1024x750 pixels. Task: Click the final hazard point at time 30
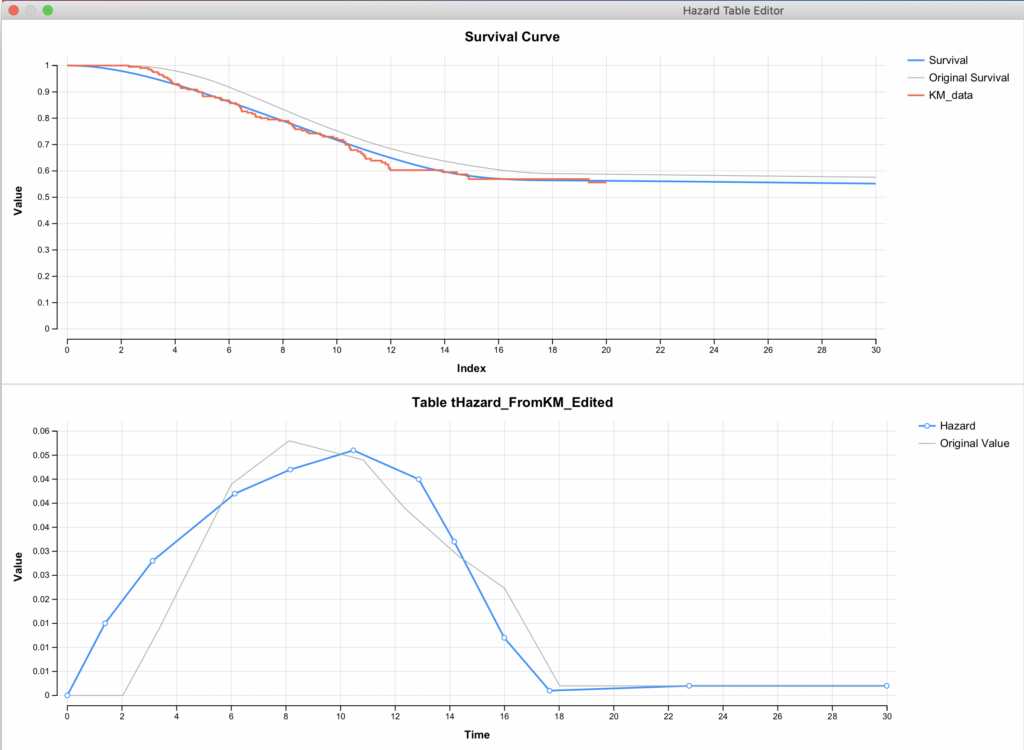pyautogui.click(x=886, y=686)
